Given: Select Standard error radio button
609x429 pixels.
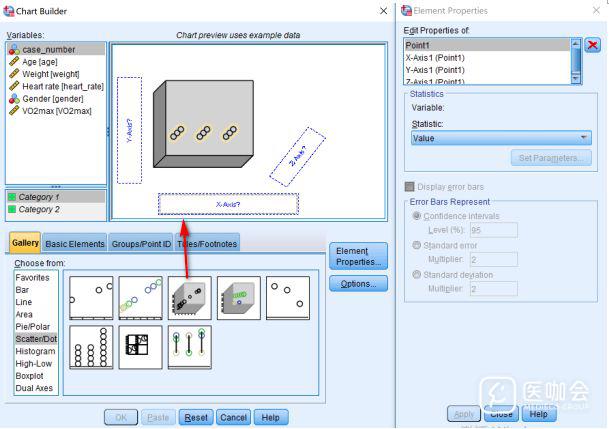Looking at the screenshot, I should click(x=417, y=244).
